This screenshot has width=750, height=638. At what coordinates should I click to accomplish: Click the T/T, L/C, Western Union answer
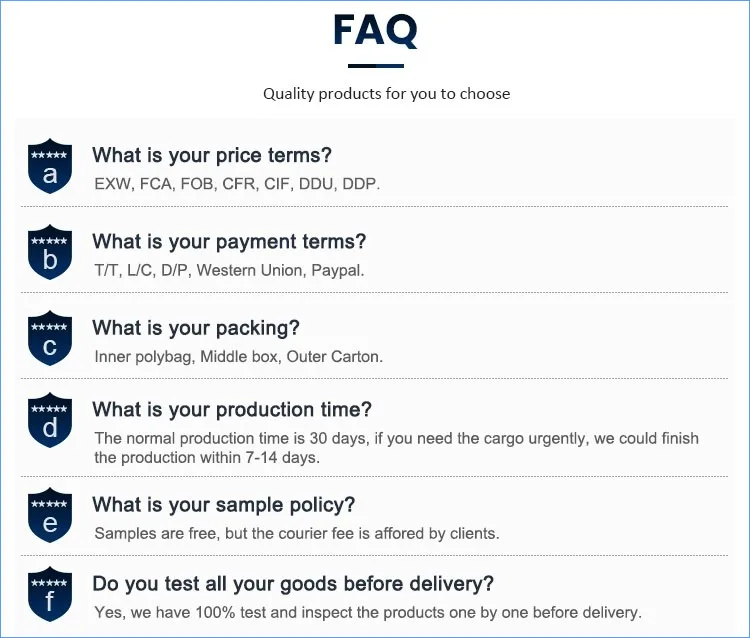[229, 270]
